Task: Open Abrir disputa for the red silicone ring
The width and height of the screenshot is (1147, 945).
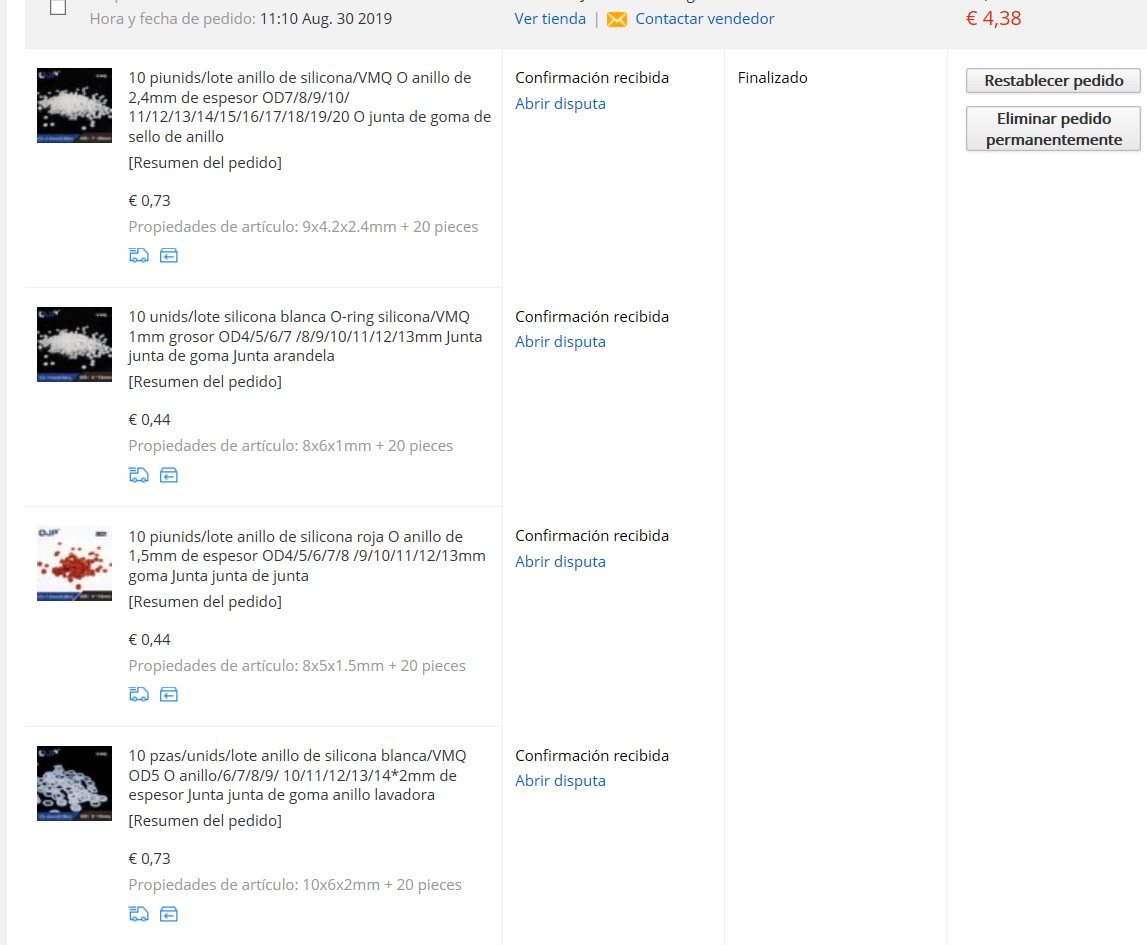Action: click(560, 562)
